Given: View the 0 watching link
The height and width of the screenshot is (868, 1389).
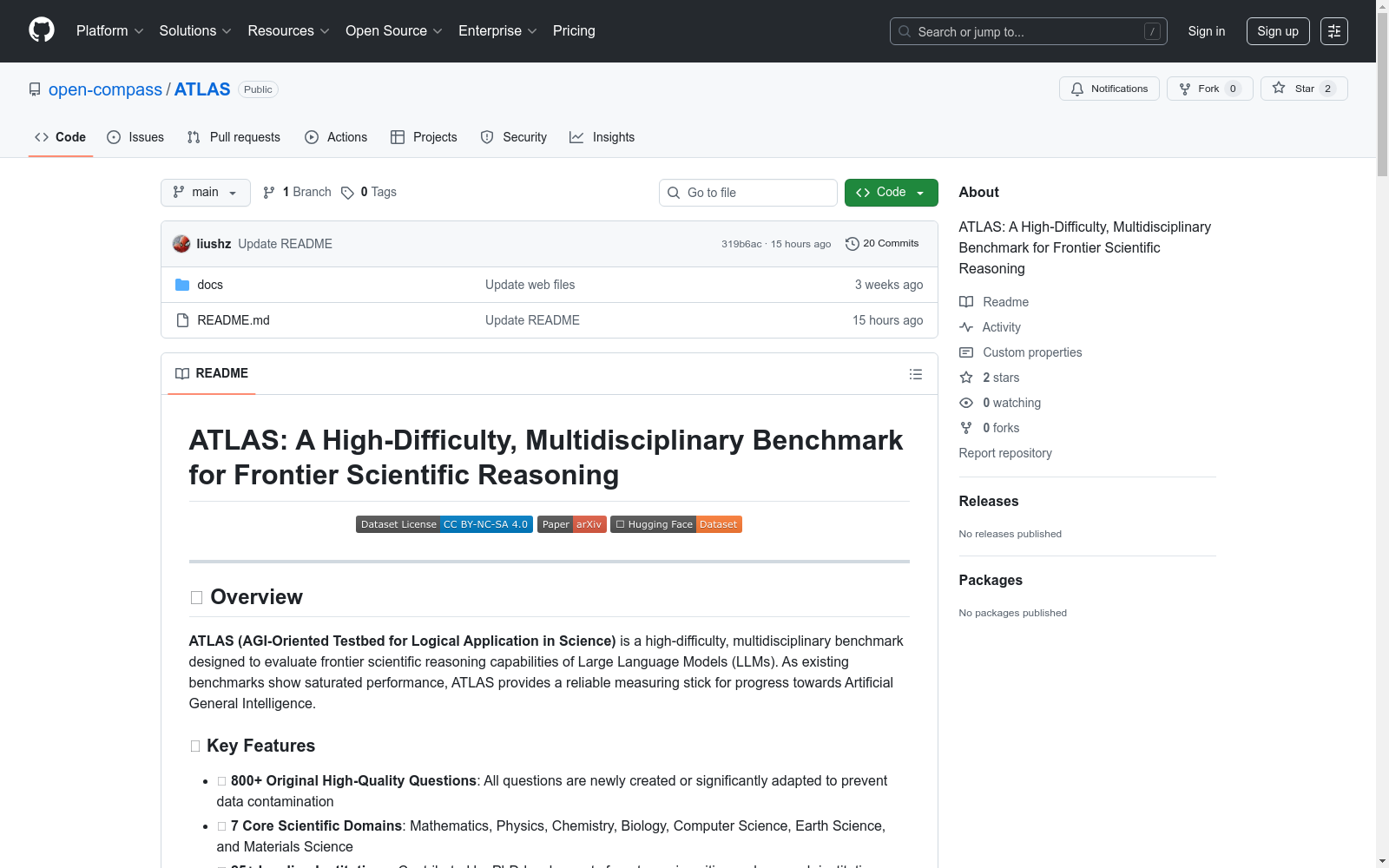Looking at the screenshot, I should 1000,403.
